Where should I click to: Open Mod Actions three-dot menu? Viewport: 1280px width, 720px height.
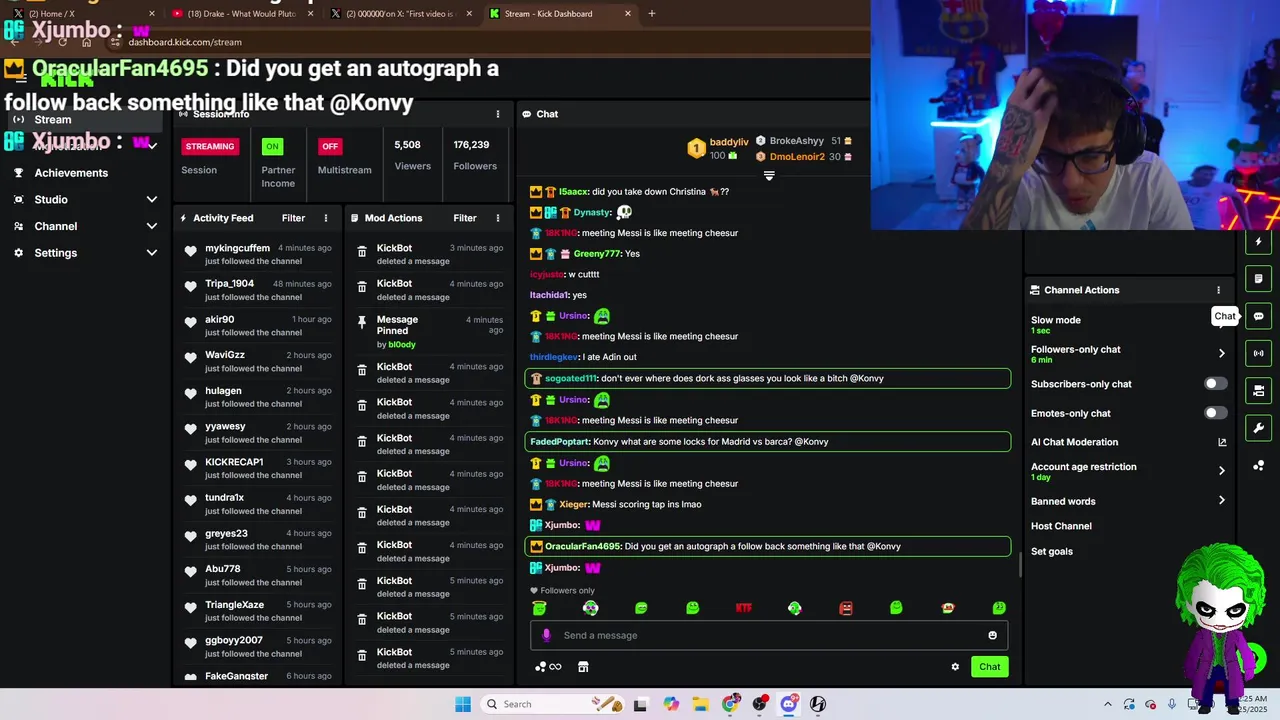[498, 218]
